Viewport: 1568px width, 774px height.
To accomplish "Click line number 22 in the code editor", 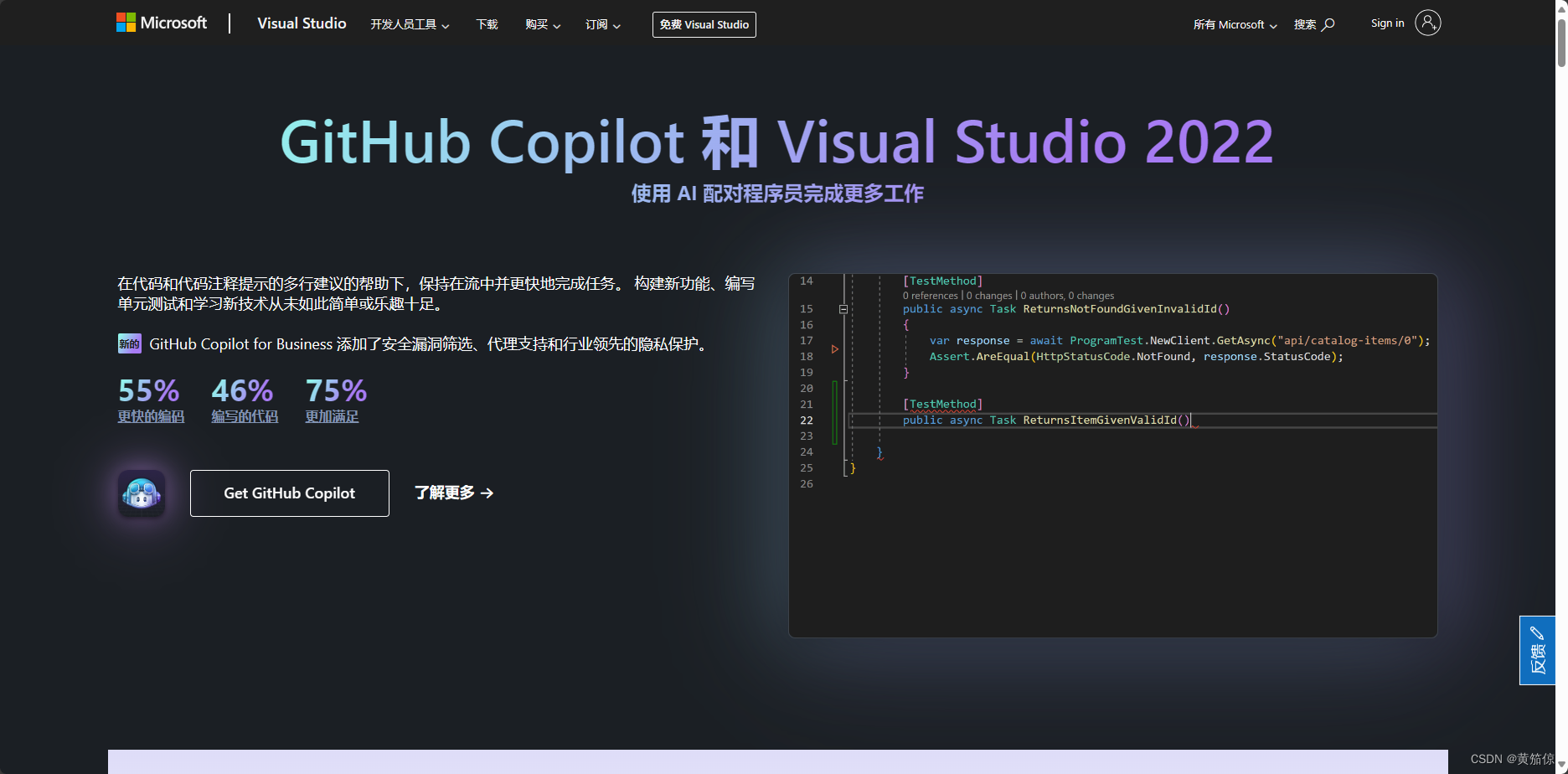I will point(807,421).
